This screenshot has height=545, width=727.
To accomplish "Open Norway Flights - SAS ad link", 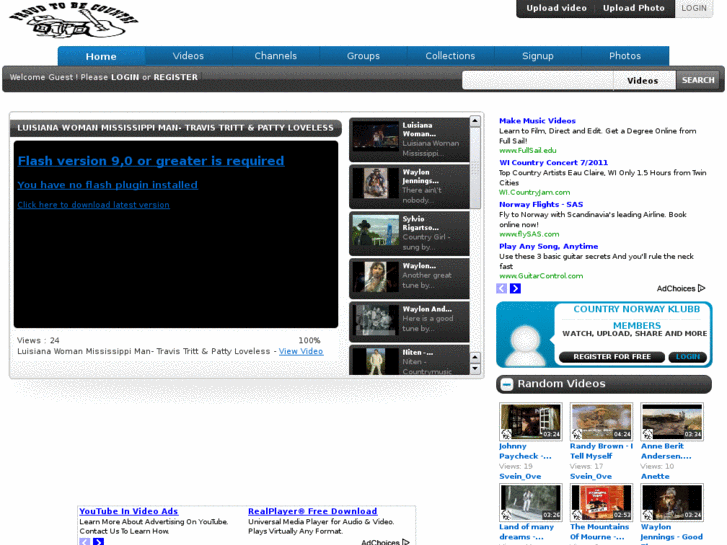I will [541, 204].
